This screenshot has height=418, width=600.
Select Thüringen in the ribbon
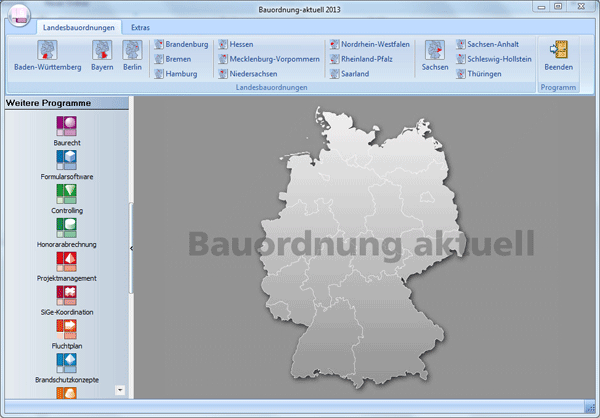(x=478, y=73)
